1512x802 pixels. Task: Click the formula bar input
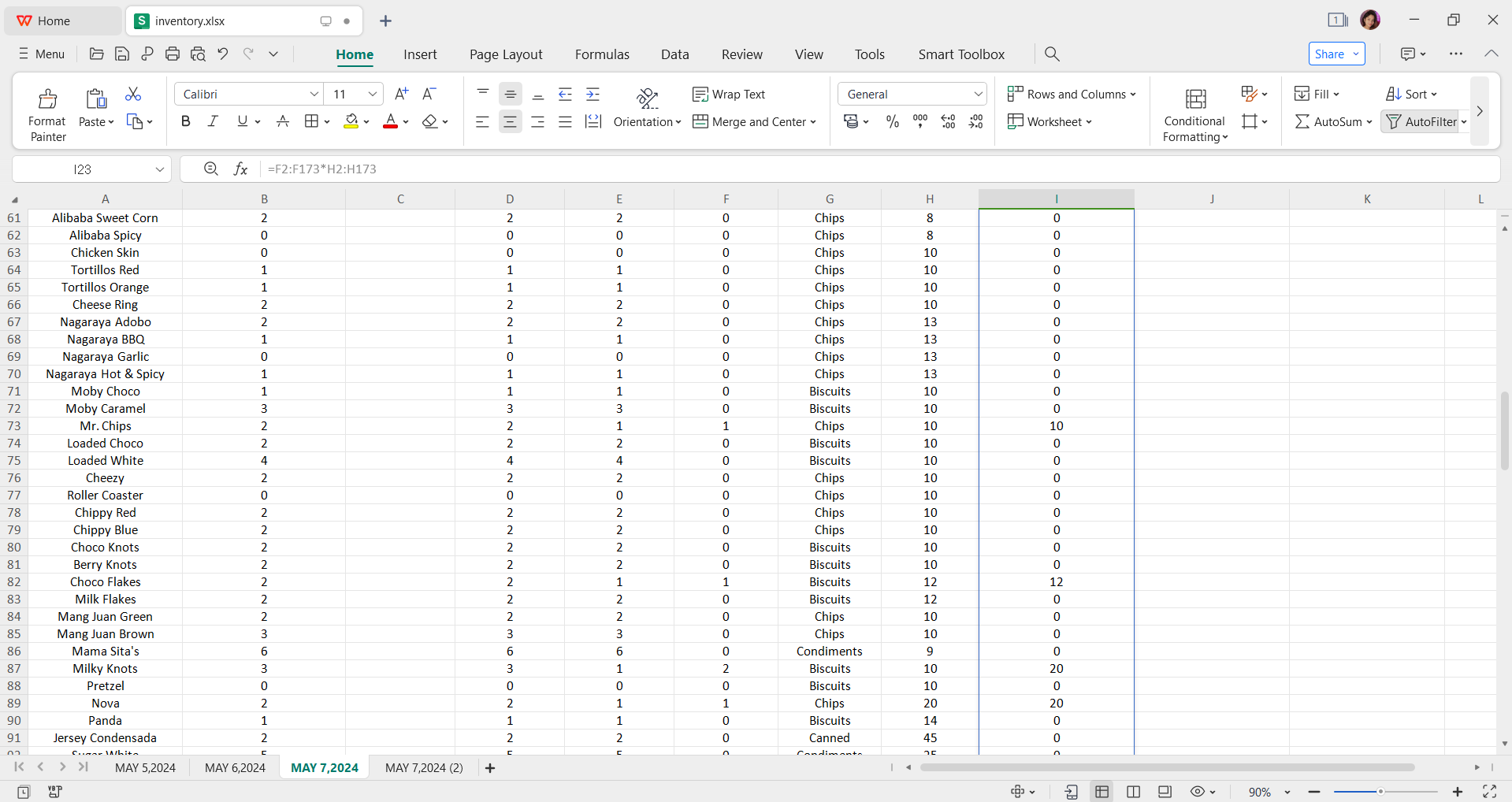pos(879,169)
